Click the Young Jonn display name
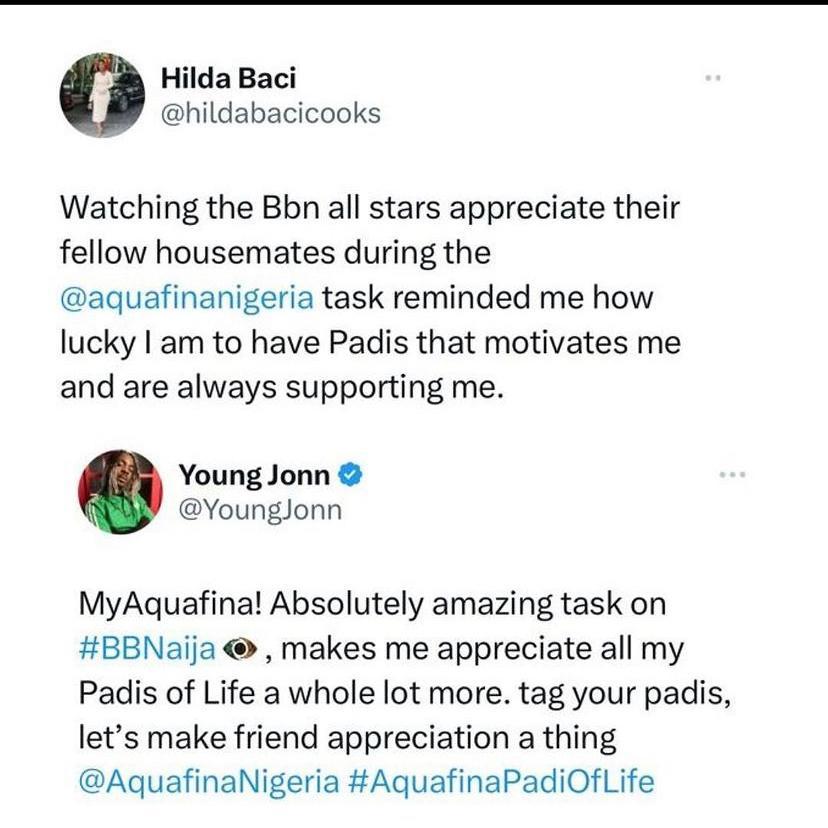The image size is (828, 828). click(254, 475)
